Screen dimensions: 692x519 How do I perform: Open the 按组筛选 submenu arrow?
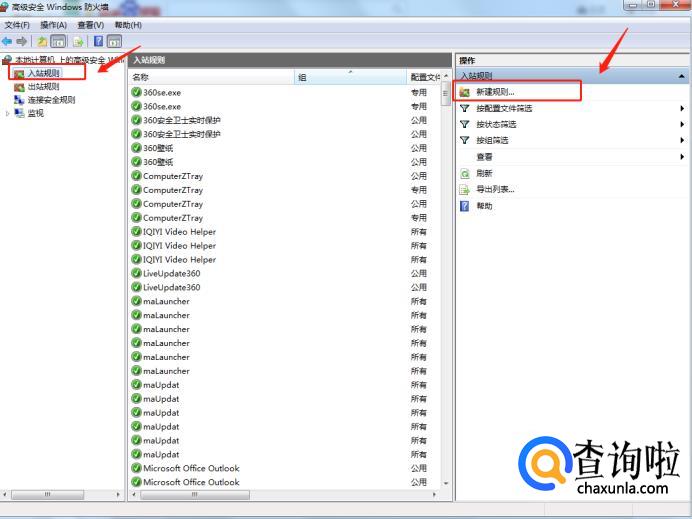click(x=682, y=140)
